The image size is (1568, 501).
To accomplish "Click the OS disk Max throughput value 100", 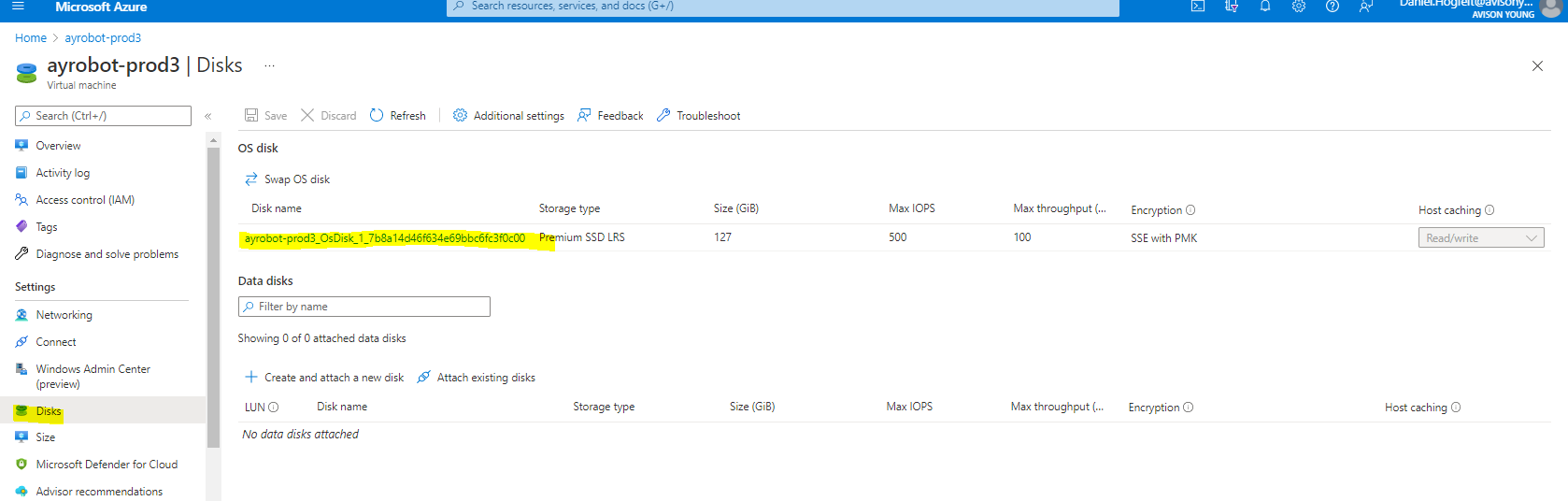I will click(x=1022, y=237).
